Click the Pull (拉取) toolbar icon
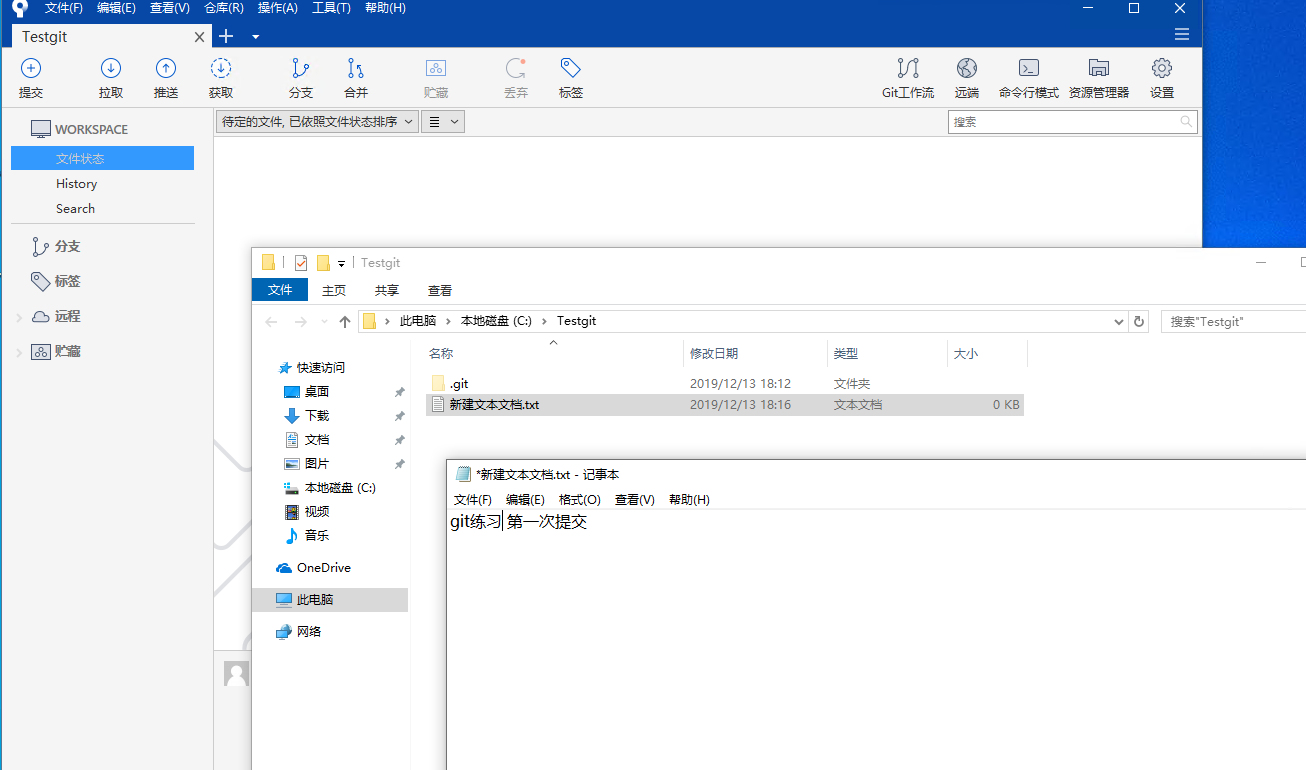1306x770 pixels. (x=111, y=69)
